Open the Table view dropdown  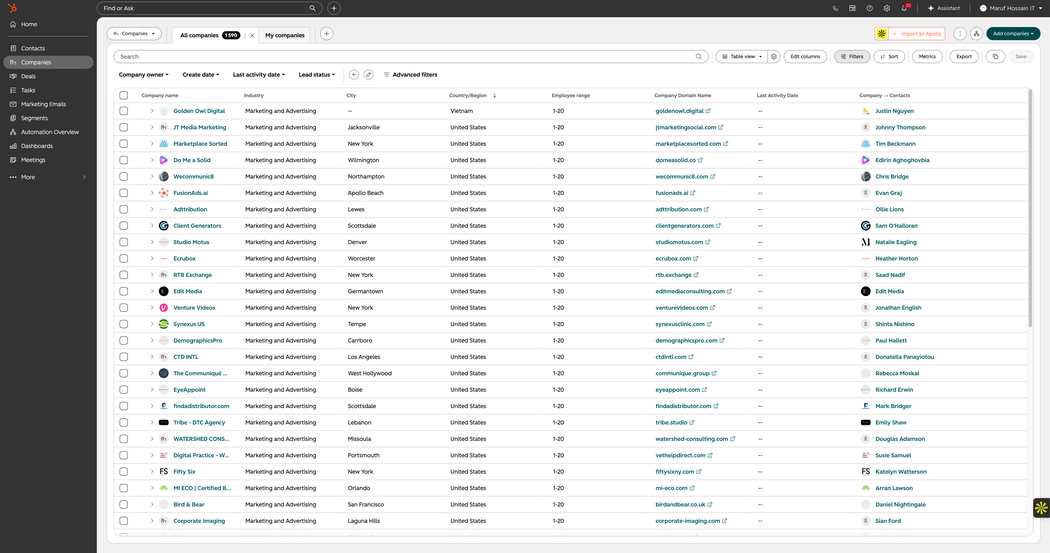[741, 56]
